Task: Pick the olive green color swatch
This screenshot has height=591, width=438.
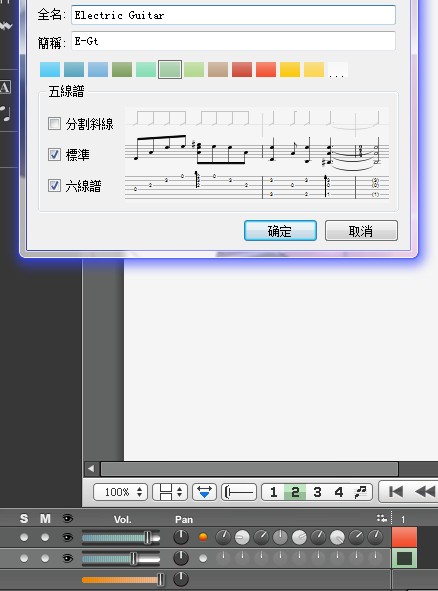Action: pyautogui.click(x=122, y=70)
